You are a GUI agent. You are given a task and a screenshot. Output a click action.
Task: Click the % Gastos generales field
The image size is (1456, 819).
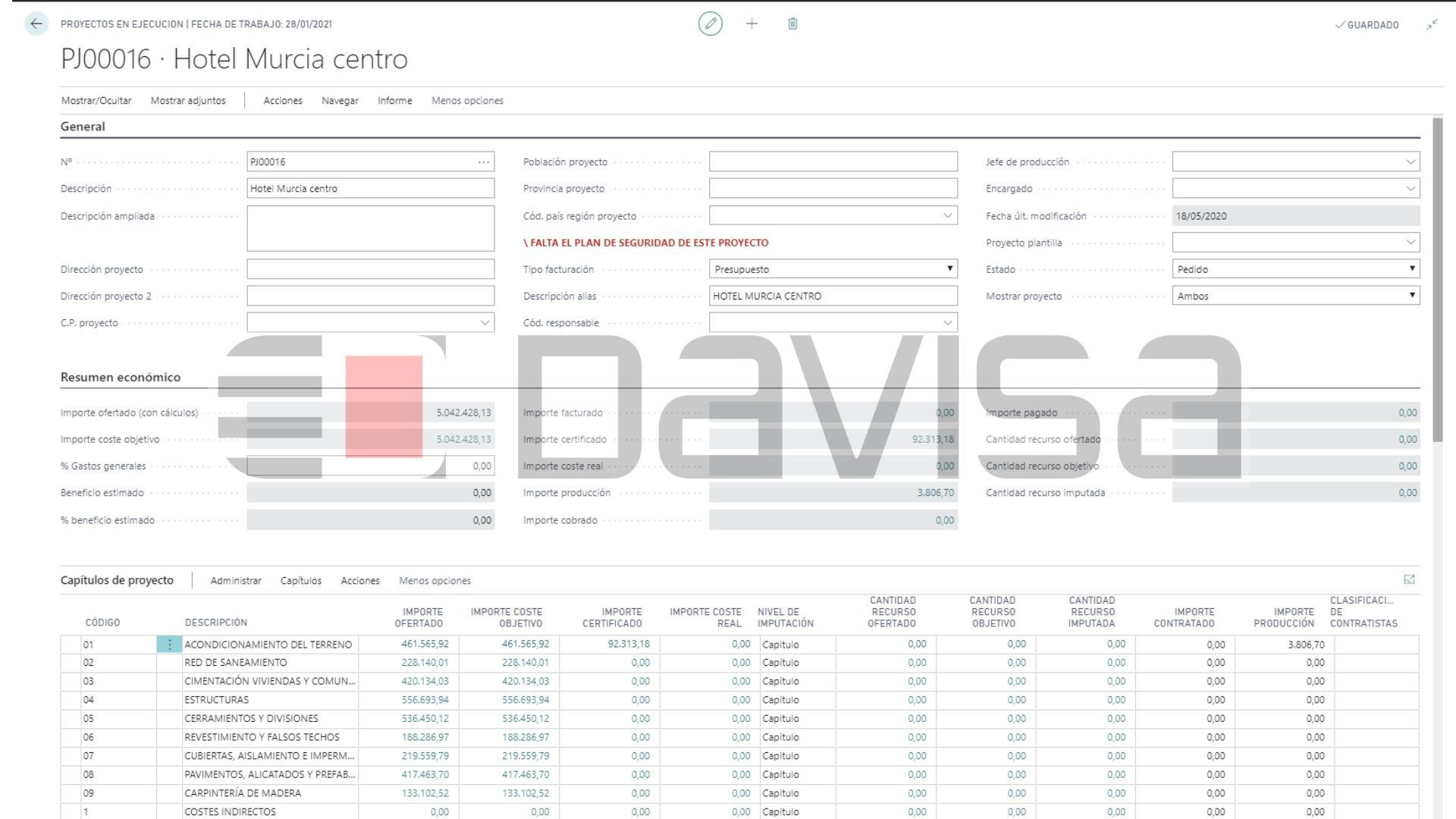[371, 466]
